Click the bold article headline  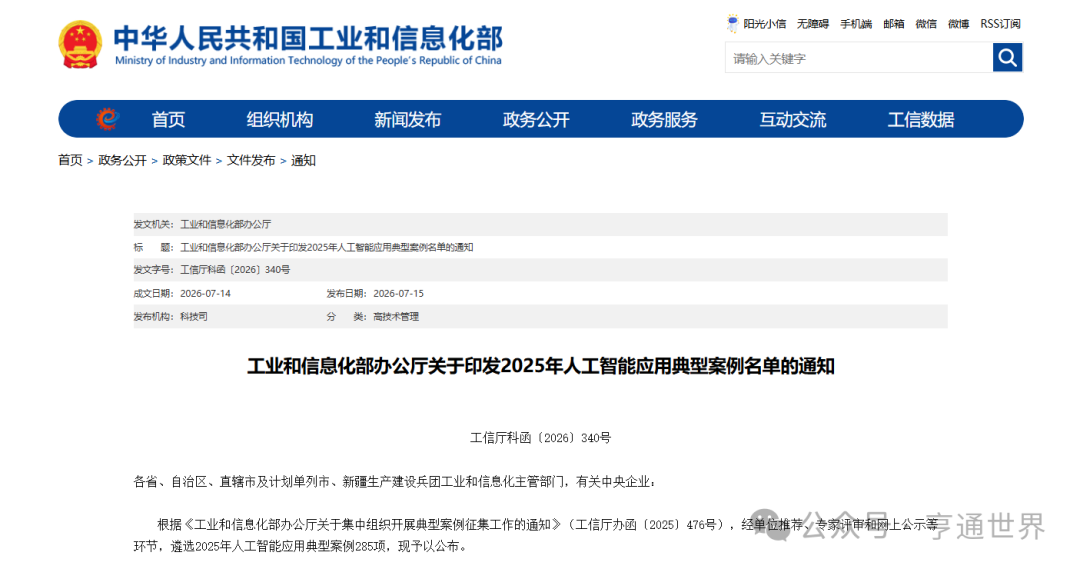click(x=541, y=366)
